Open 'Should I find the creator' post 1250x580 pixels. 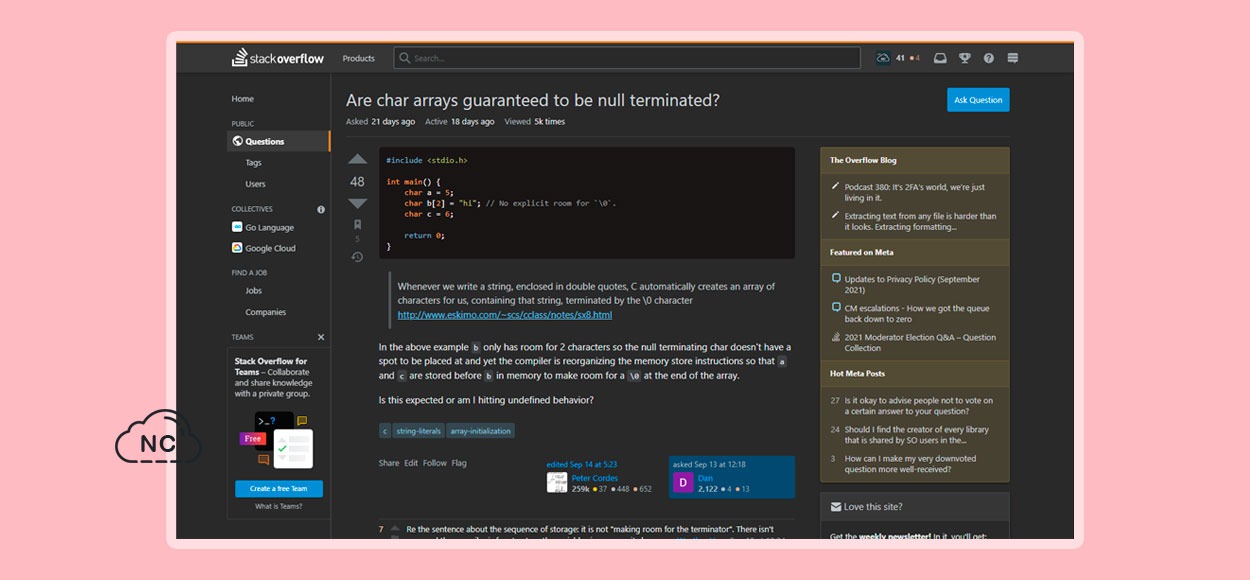pos(917,434)
